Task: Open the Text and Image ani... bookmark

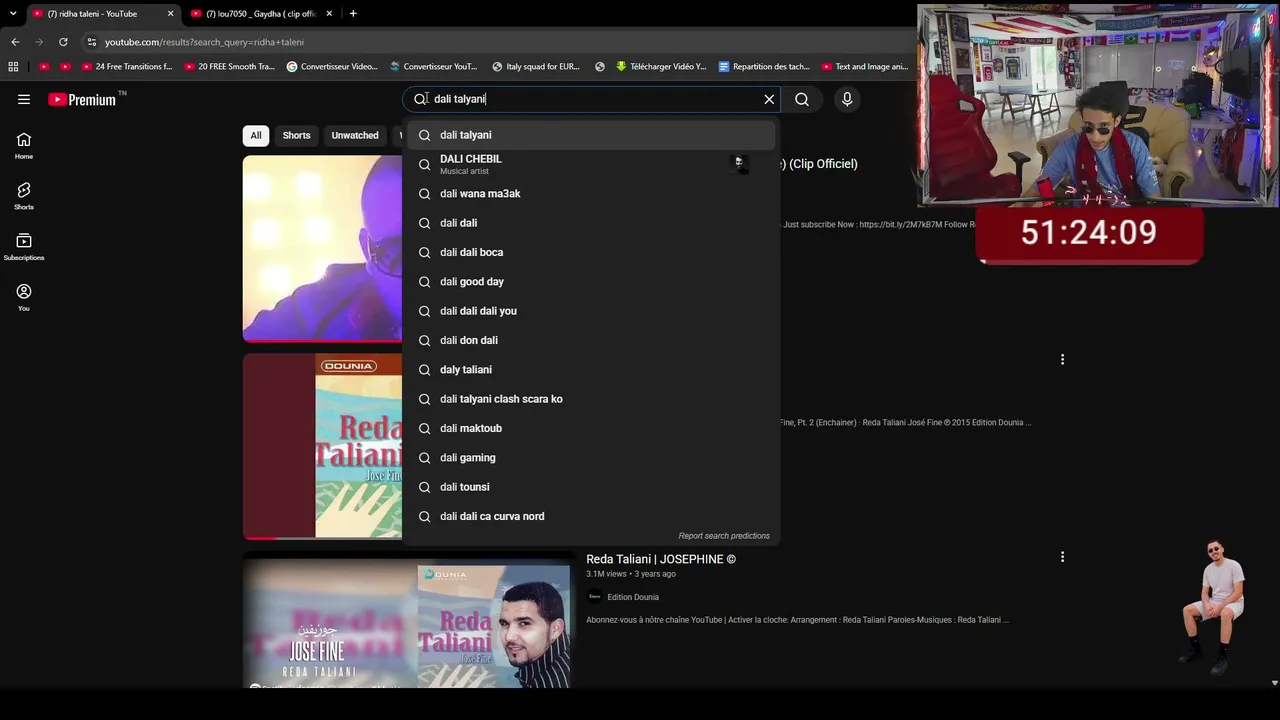Action: 865,67
